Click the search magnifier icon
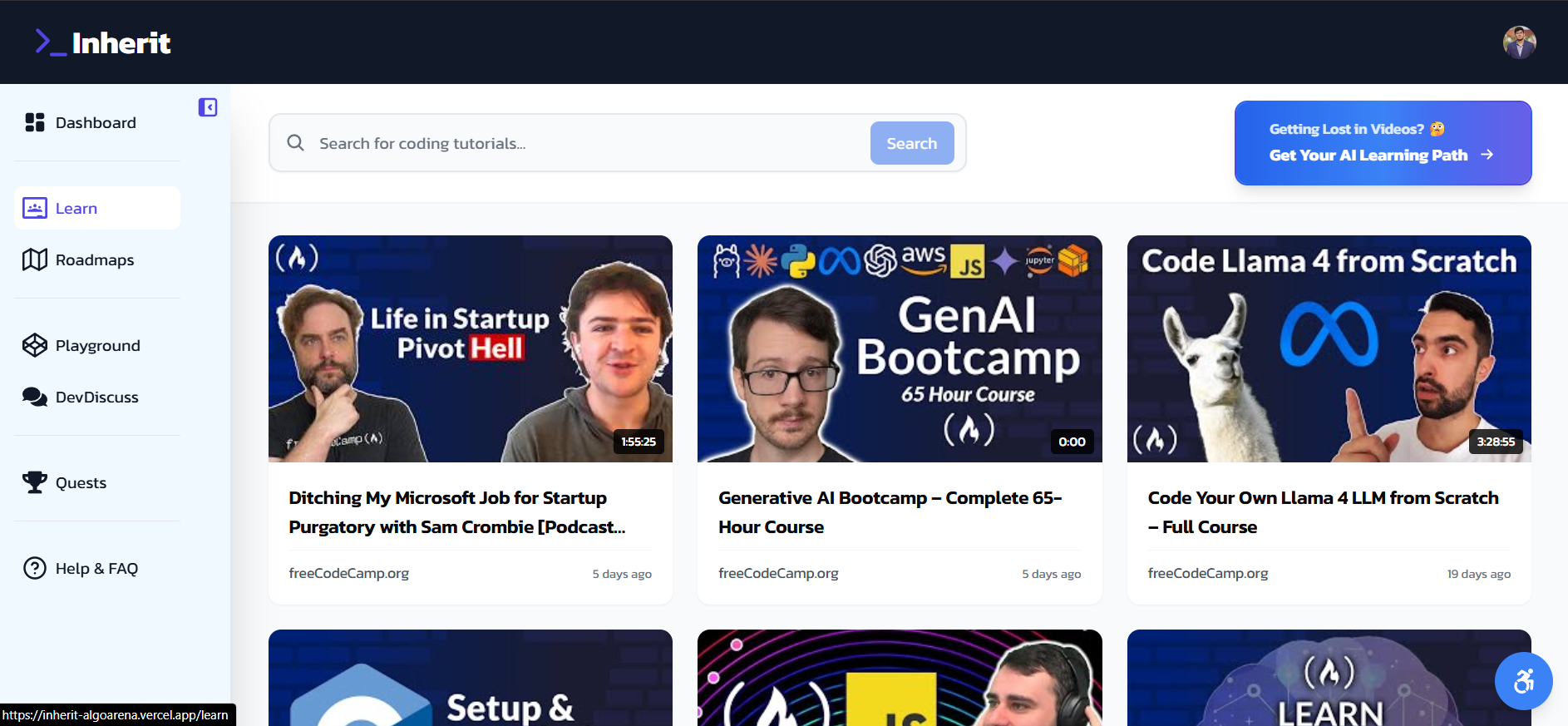The width and height of the screenshot is (1568, 726). 295,143
